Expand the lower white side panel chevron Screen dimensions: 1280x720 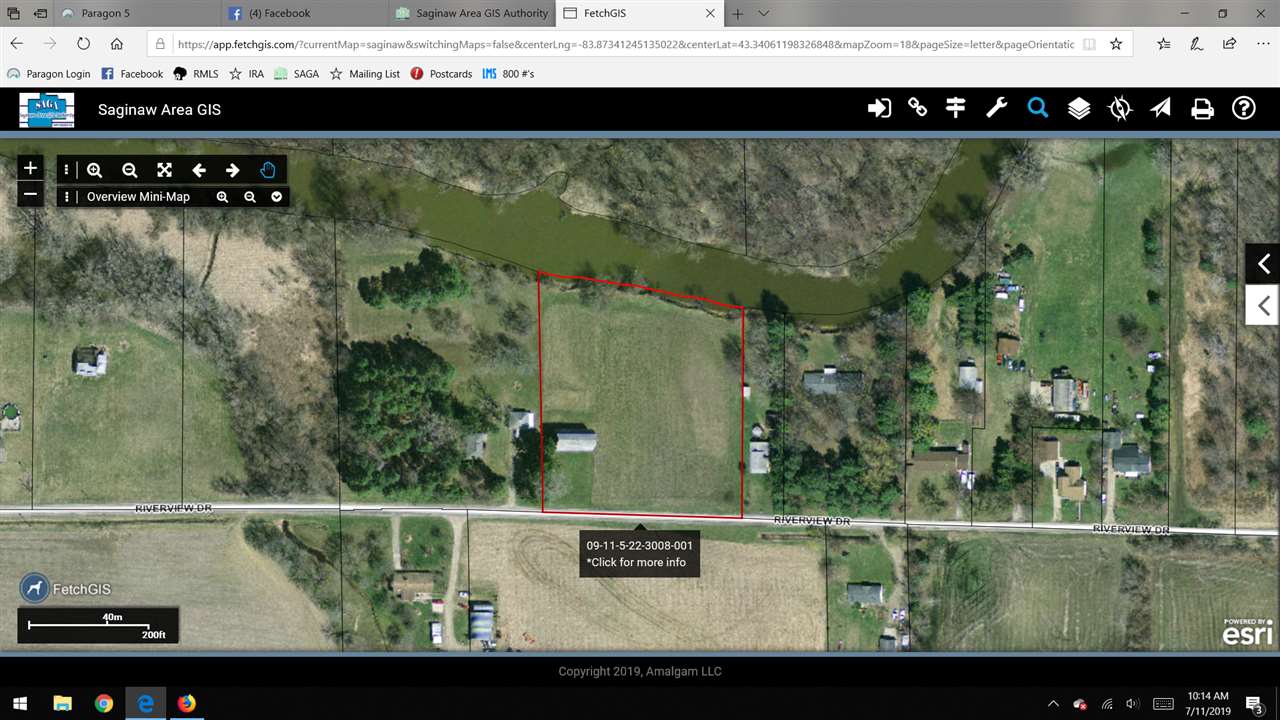click(1263, 305)
